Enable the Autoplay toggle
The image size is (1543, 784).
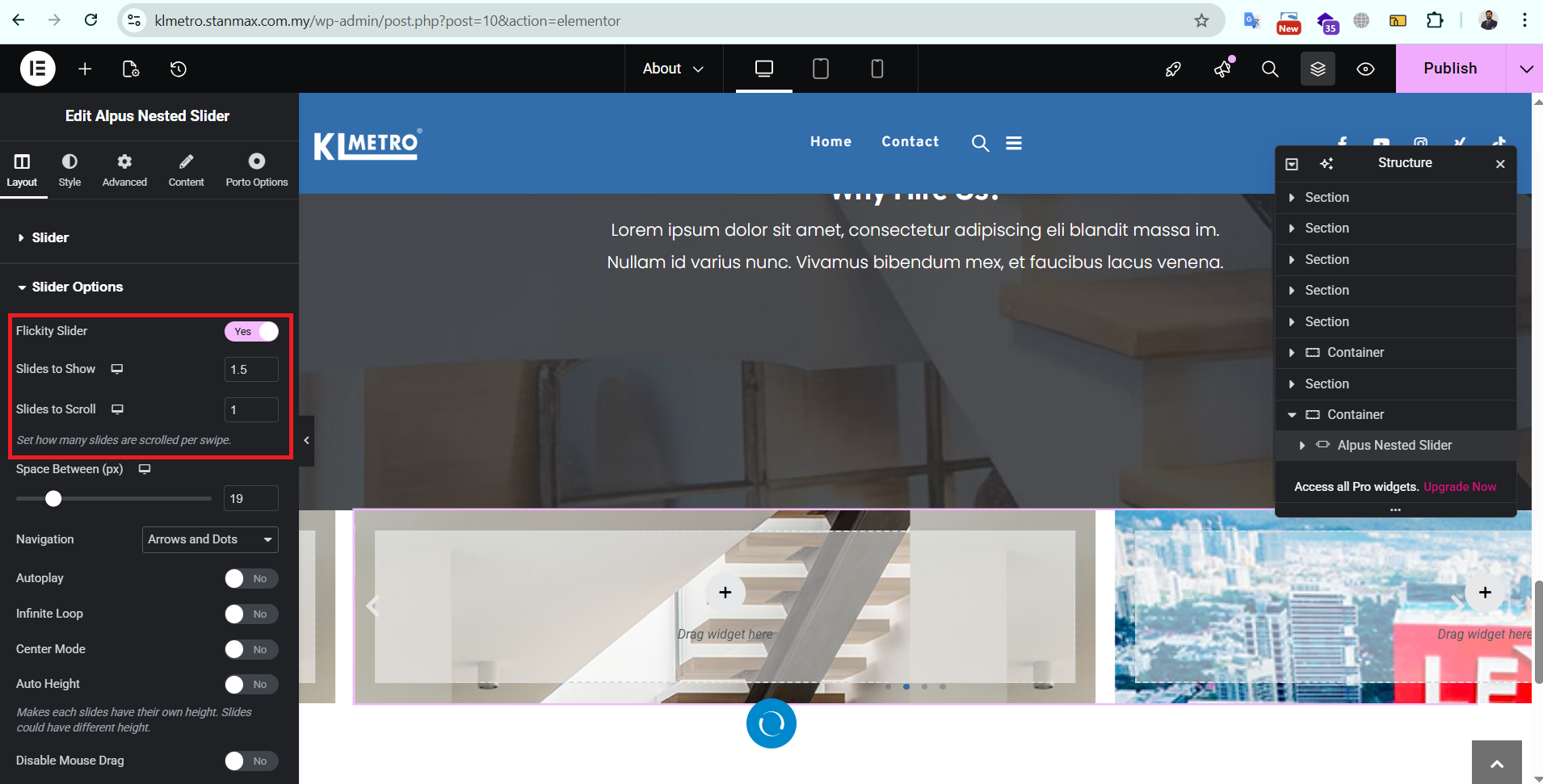251,578
